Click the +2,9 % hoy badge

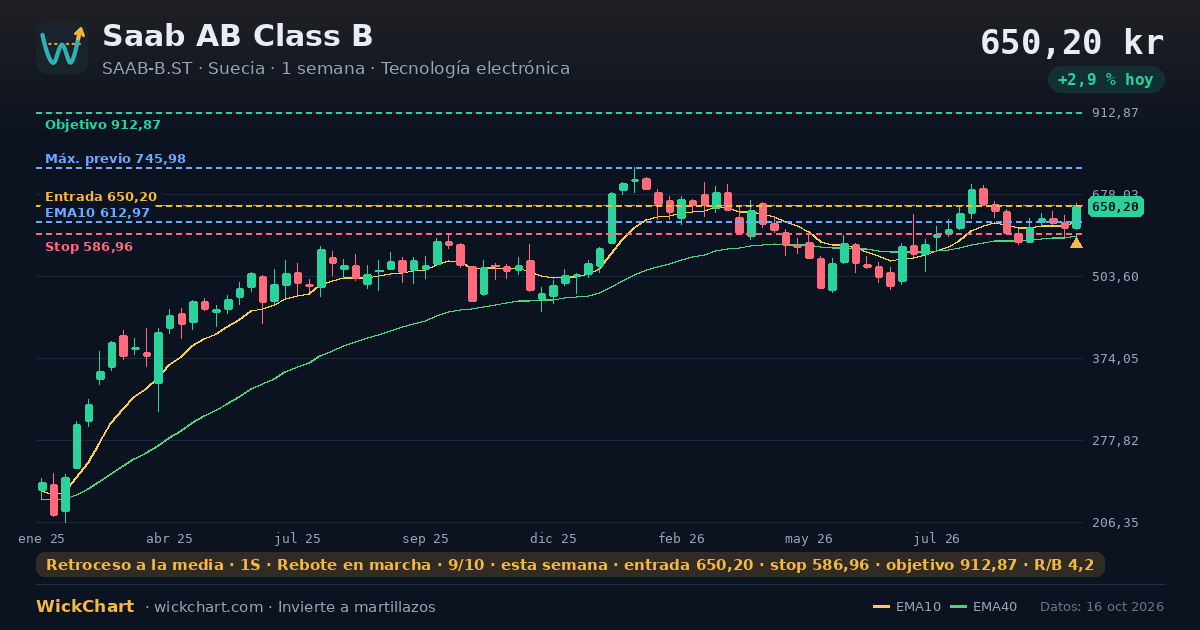pos(1106,80)
